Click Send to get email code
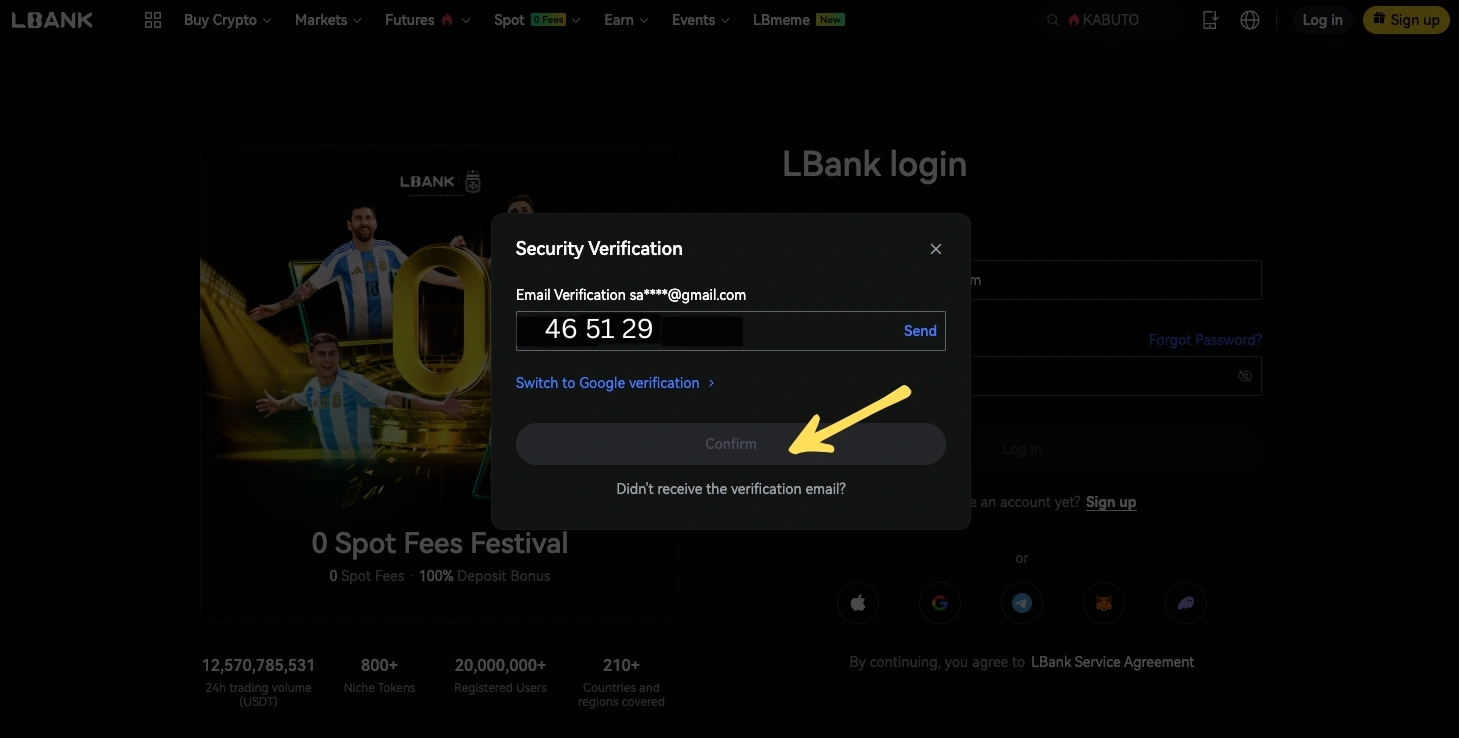1459x738 pixels. tap(920, 331)
